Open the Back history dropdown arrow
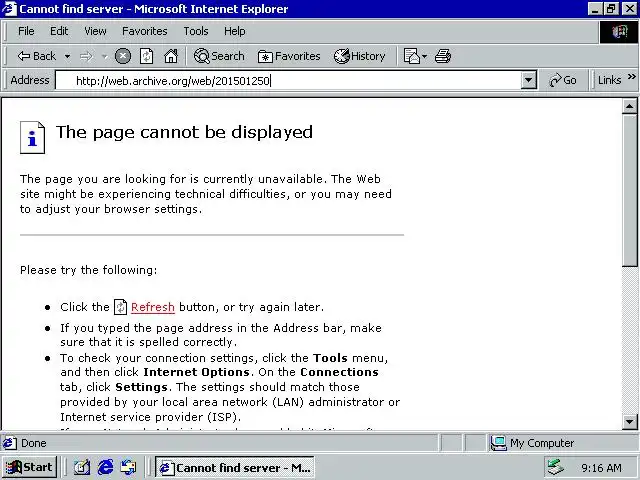The height and width of the screenshot is (480, 640). pyautogui.click(x=67, y=56)
